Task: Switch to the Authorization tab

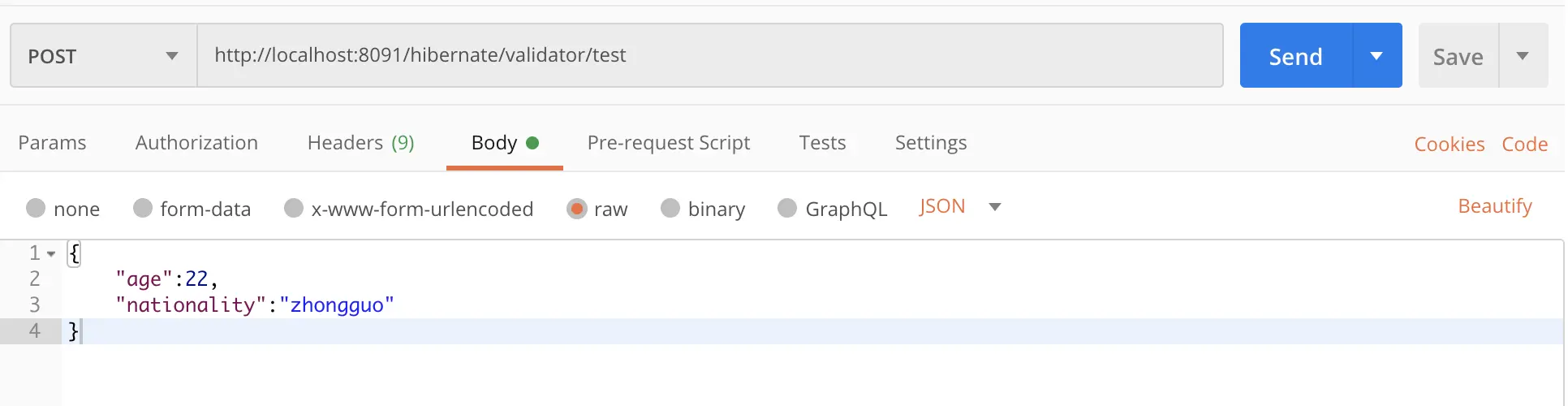Action: point(196,143)
